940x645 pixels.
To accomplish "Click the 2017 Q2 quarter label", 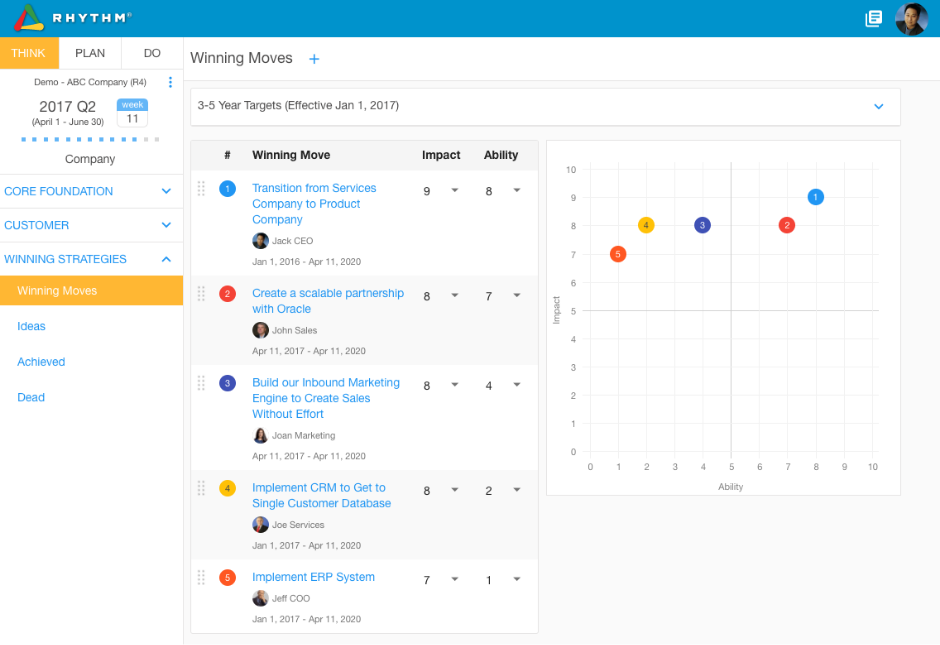I will point(67,107).
